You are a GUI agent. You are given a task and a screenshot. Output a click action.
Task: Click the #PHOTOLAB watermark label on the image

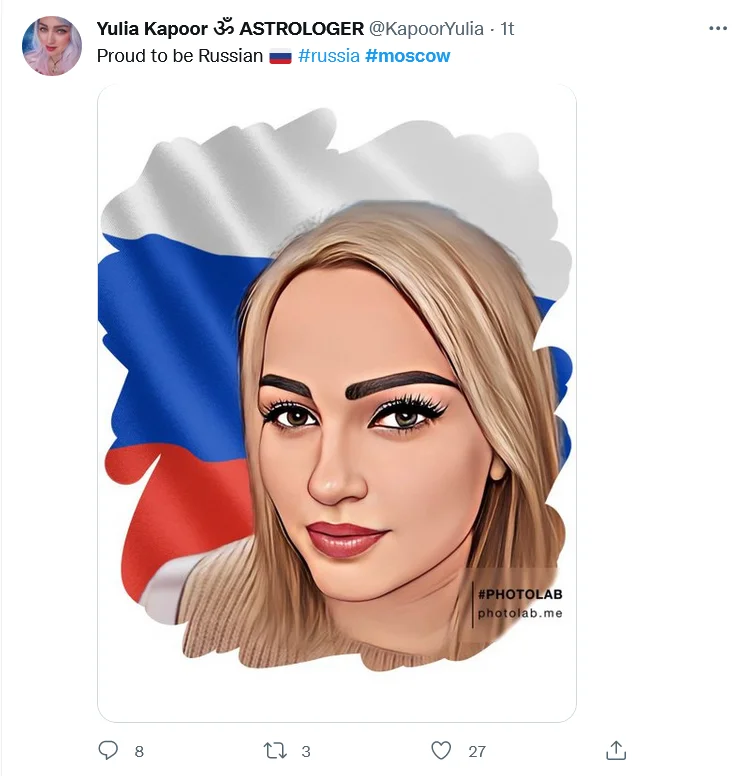click(x=519, y=595)
